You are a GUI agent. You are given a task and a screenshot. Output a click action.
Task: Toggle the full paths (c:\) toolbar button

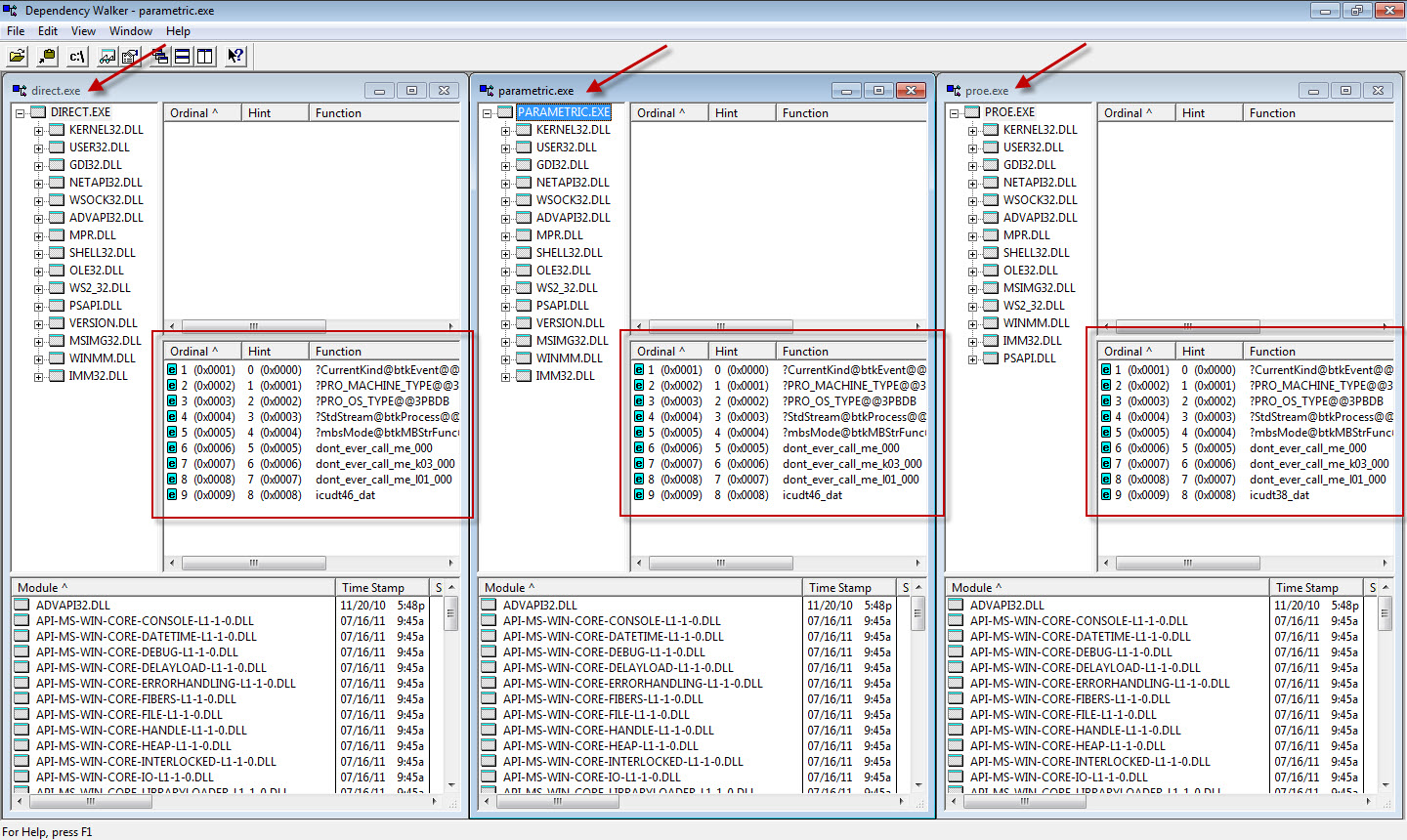coord(77,57)
